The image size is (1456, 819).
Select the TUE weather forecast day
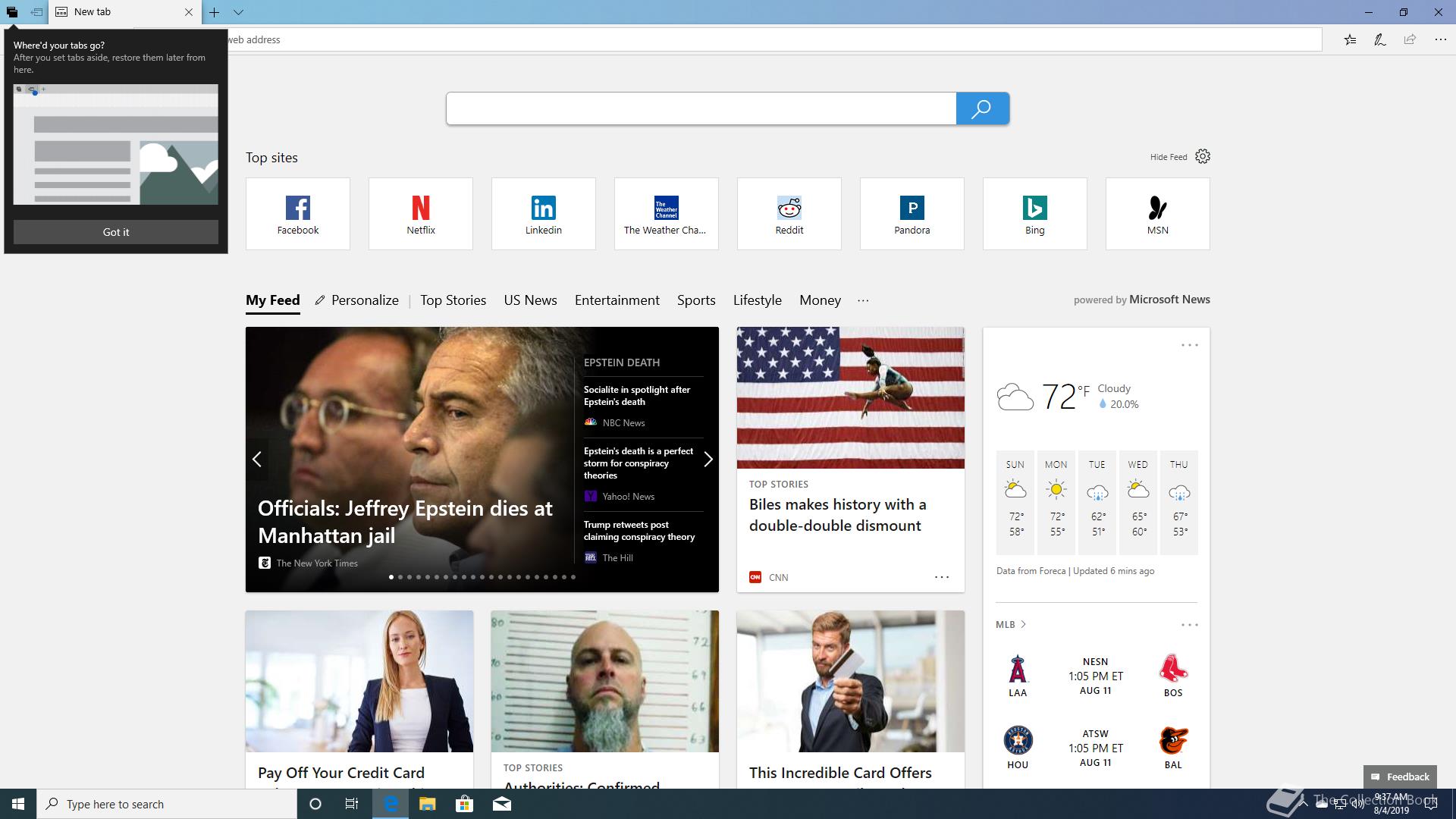click(1097, 502)
